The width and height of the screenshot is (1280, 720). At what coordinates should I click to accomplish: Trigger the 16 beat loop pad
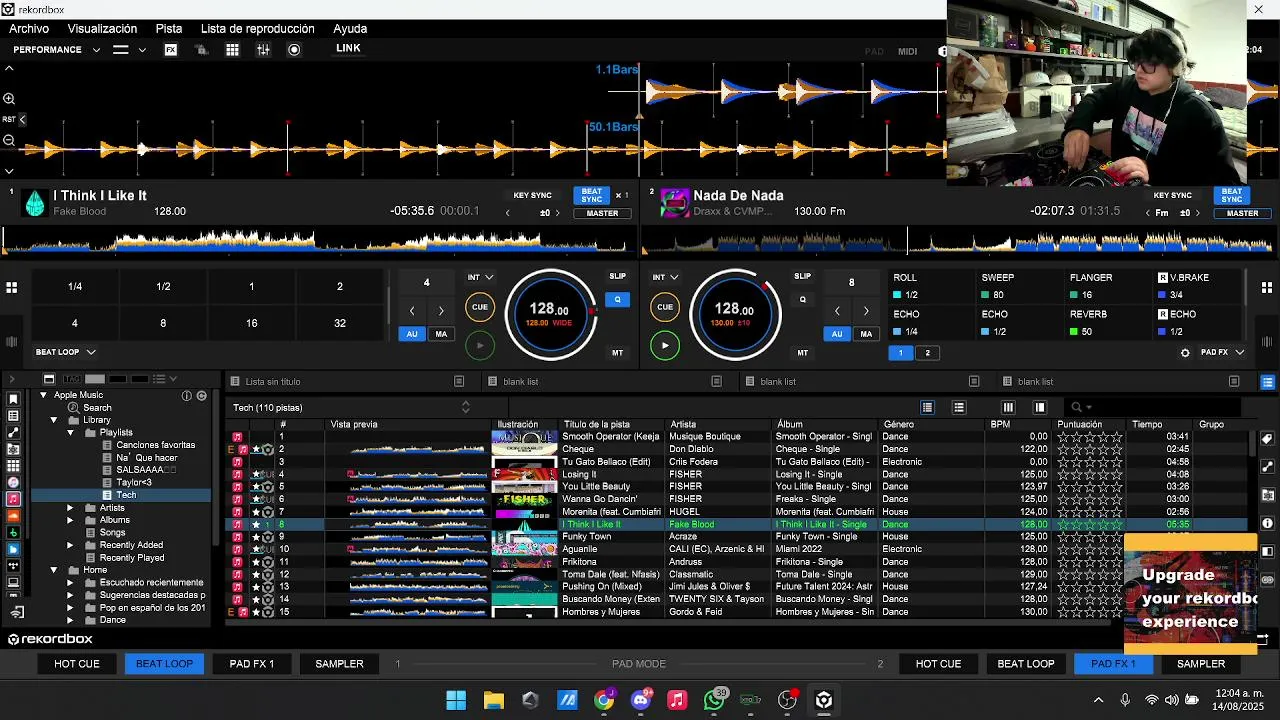(x=251, y=323)
